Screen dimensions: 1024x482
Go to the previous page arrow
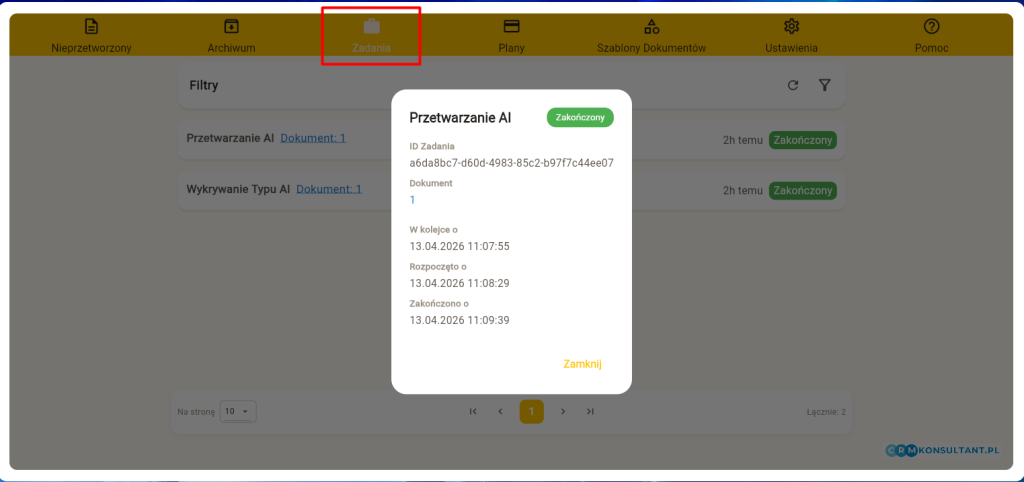click(x=501, y=411)
